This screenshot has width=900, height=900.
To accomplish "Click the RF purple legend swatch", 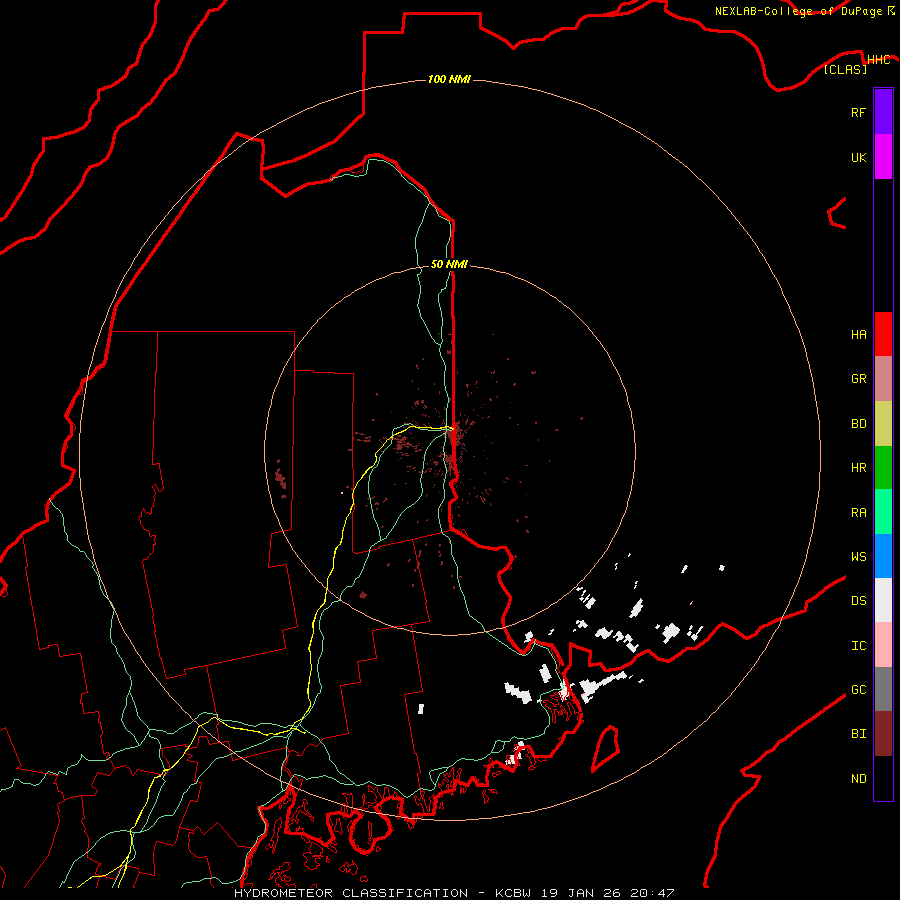I will coord(883,112).
